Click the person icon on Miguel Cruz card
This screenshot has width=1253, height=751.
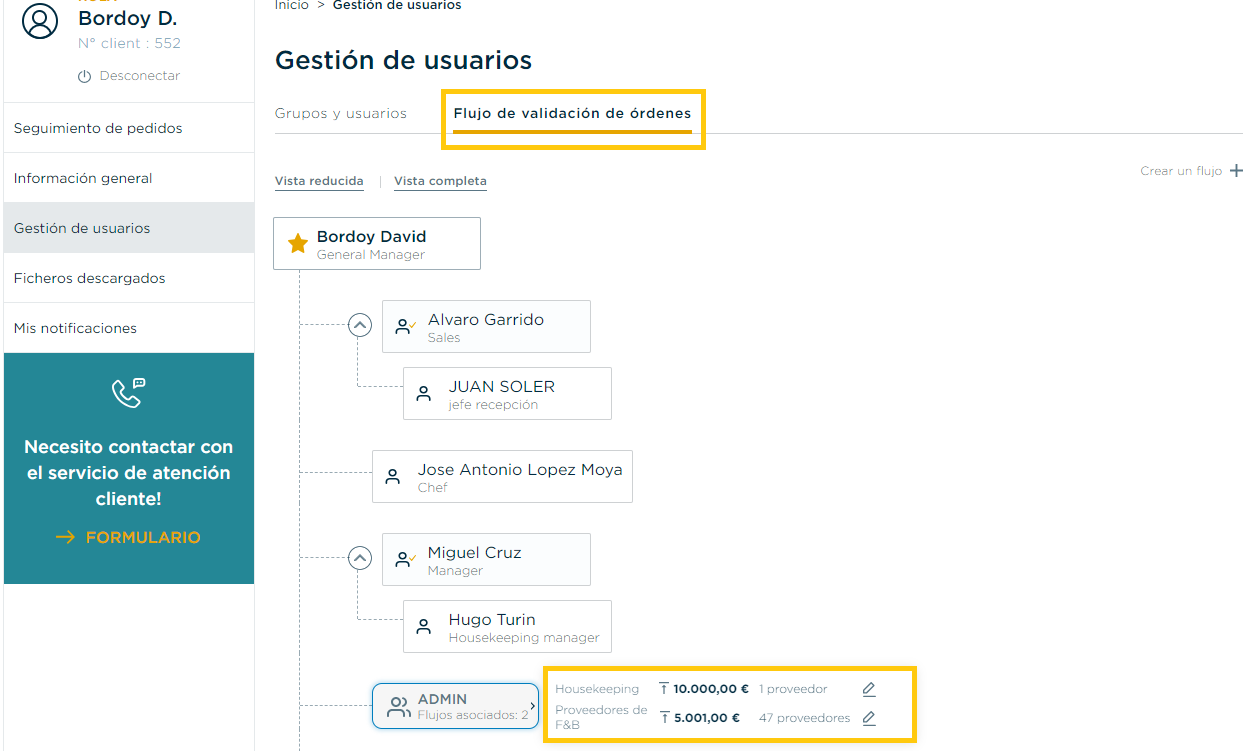tap(405, 560)
